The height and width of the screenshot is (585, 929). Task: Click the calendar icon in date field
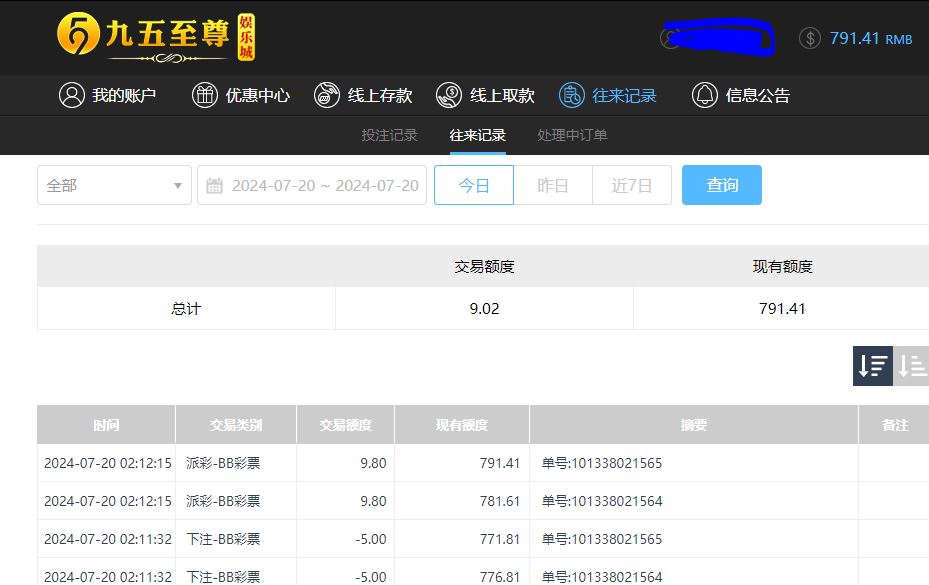[214, 186]
